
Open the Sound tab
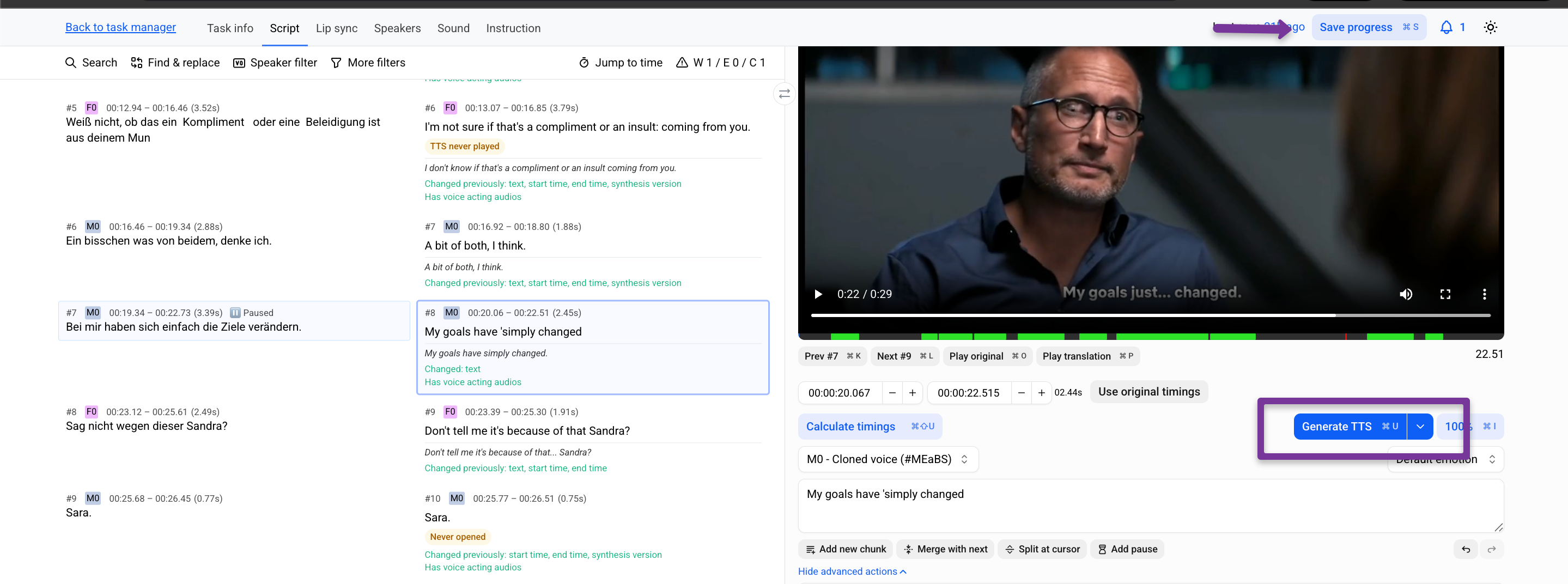click(x=453, y=28)
